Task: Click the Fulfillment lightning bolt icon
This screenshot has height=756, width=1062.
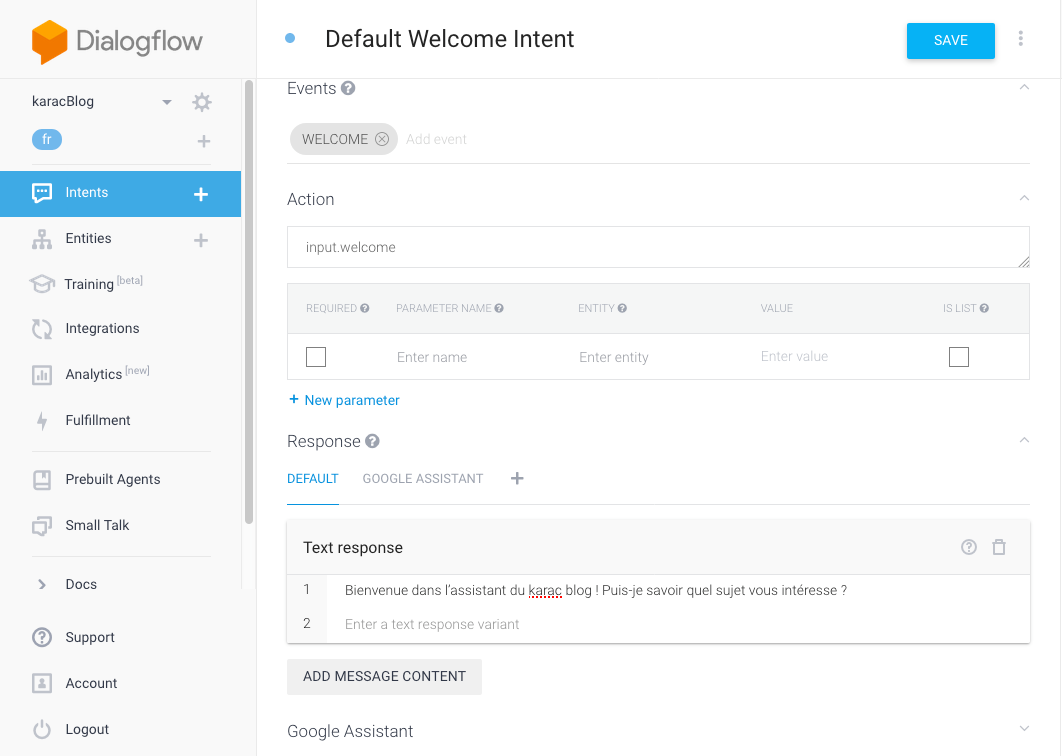Action: 42,421
